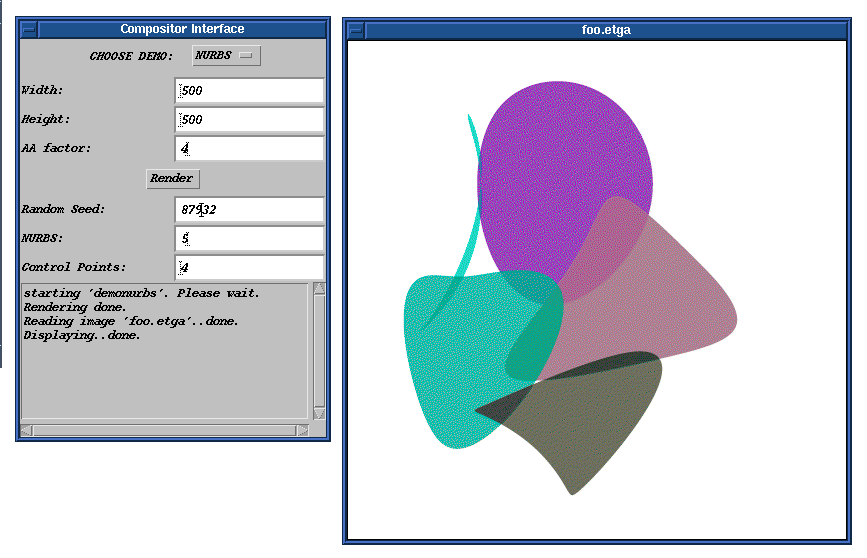Click the horizontal scrollbar left arrow
The height and width of the screenshot is (558, 867).
27,431
